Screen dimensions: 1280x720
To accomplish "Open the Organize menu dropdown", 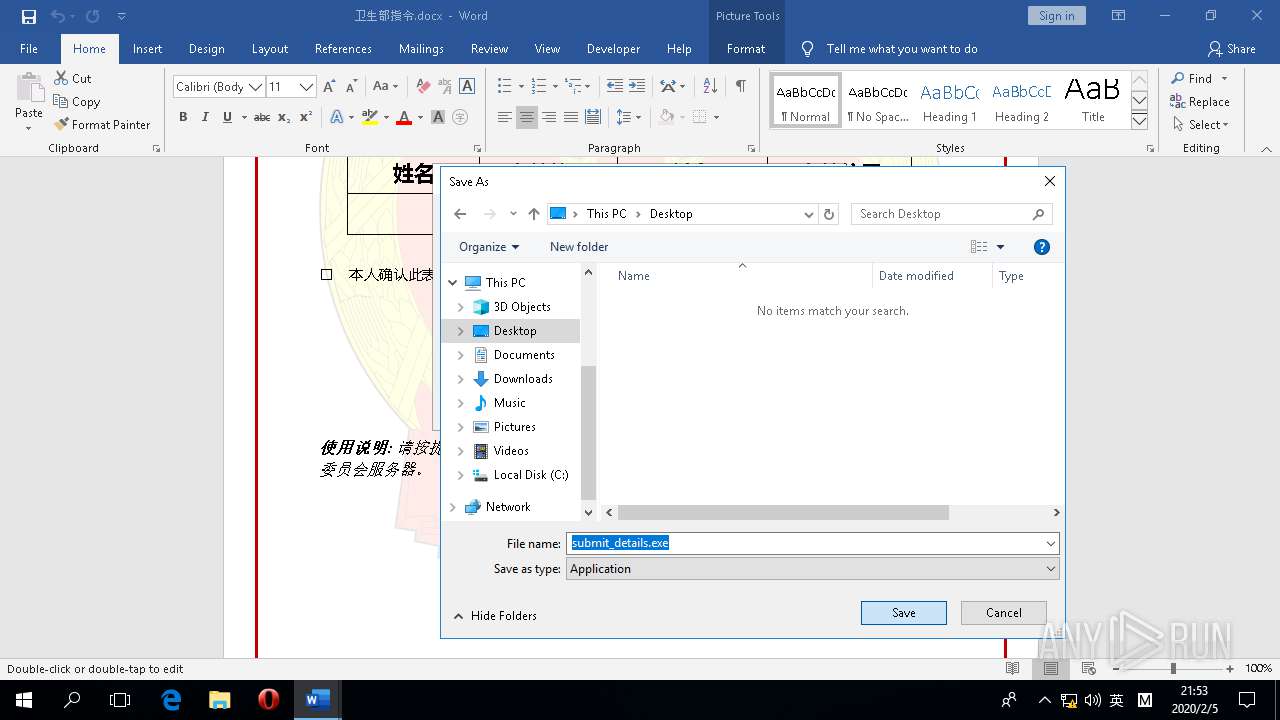I will [x=489, y=247].
